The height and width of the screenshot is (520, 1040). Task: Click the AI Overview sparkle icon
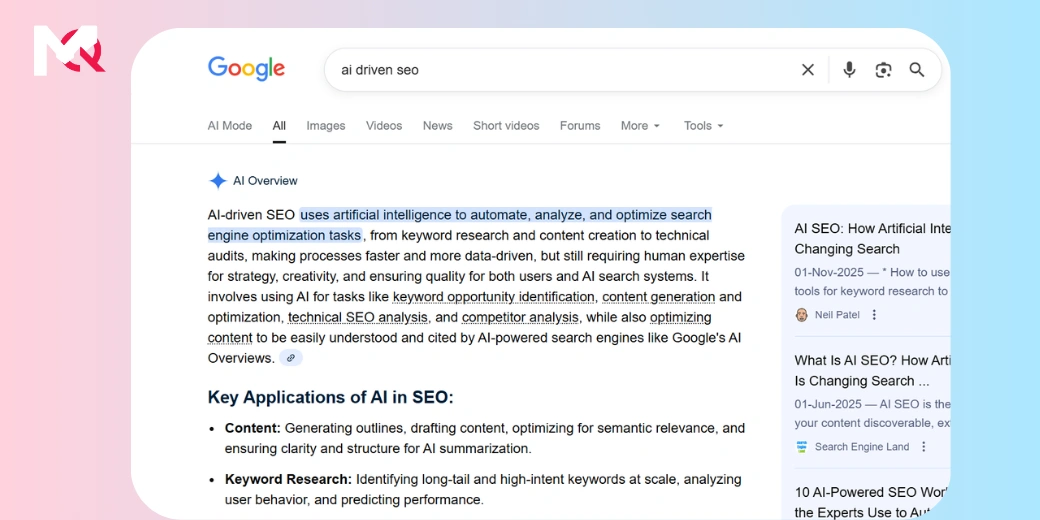218,180
